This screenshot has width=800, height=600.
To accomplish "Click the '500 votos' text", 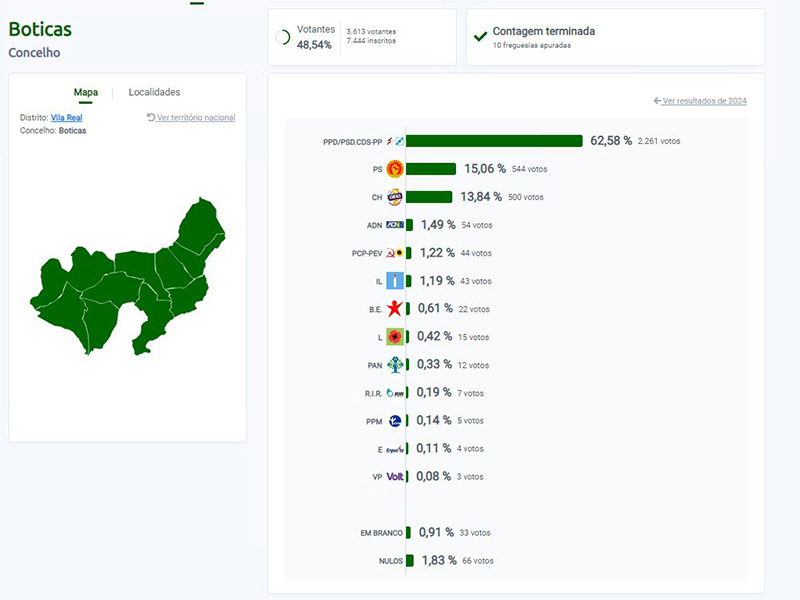I will (x=526, y=197).
